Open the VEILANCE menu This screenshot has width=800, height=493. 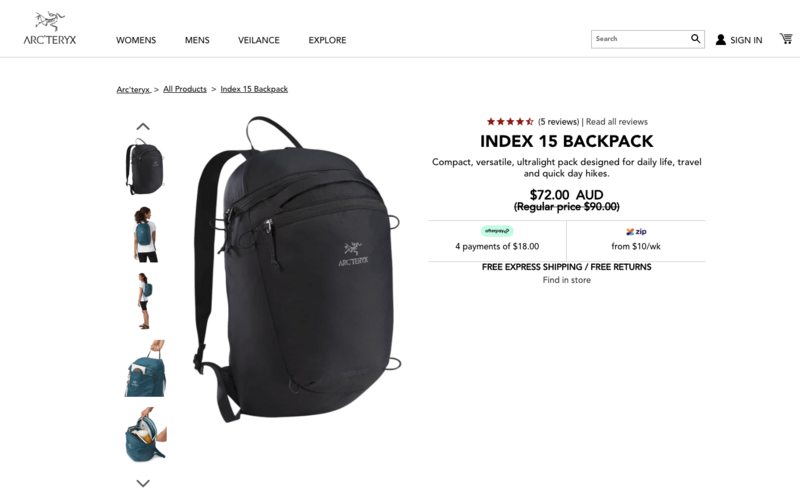click(x=259, y=40)
